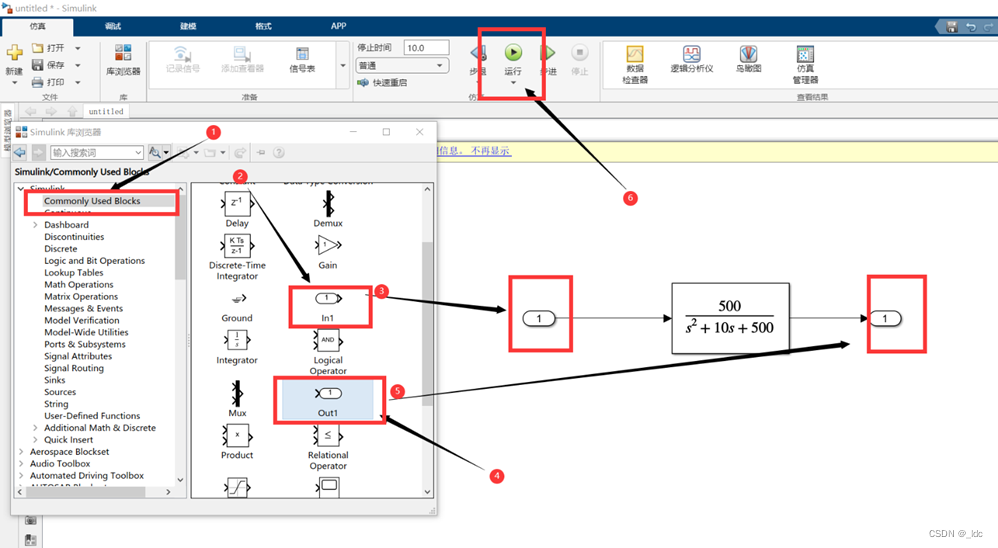This screenshot has width=998, height=548.
Task: Select Discontinuities in library tree
Action: coord(74,237)
